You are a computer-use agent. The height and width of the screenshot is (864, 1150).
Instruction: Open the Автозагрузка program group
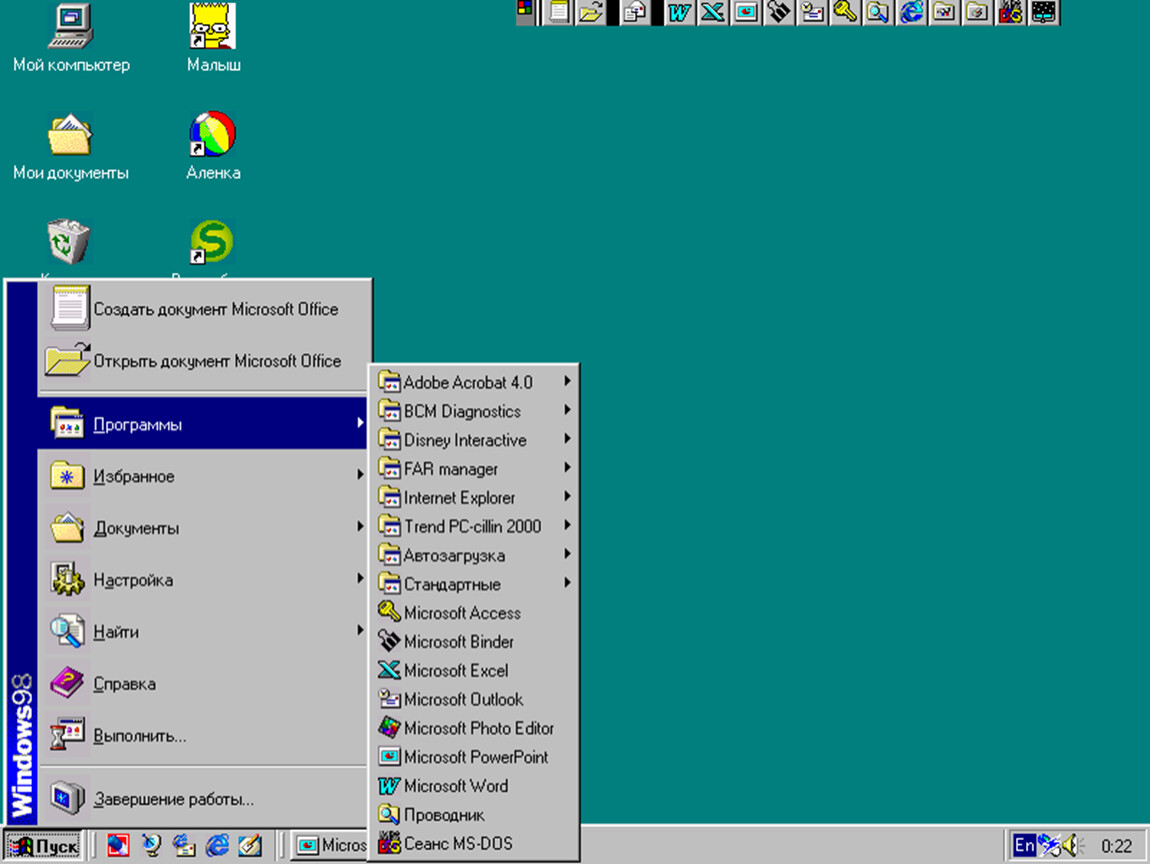[x=475, y=555]
